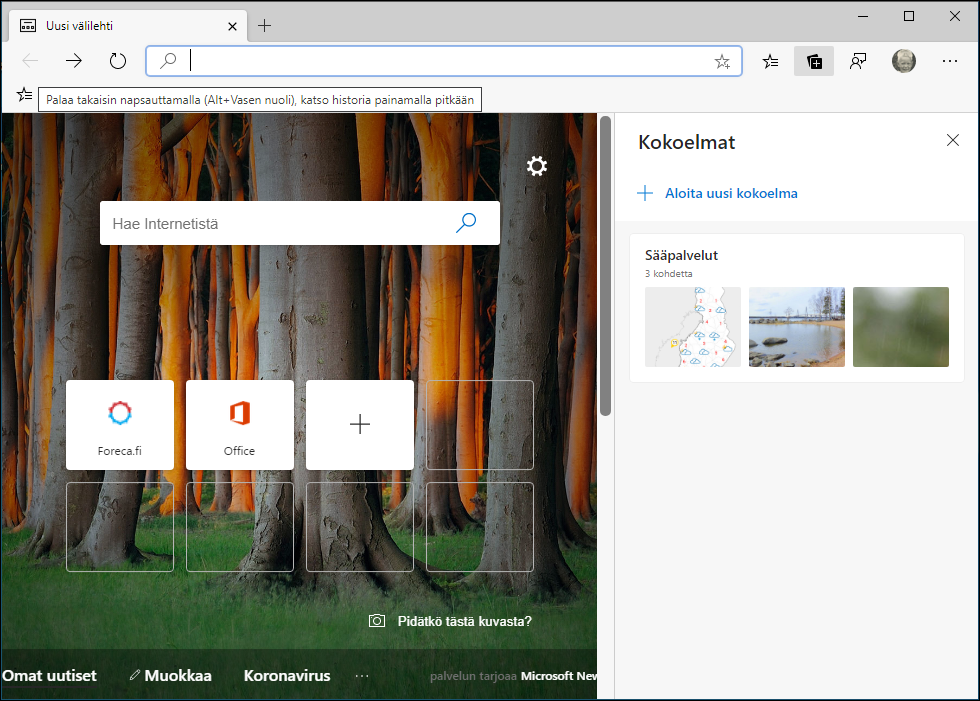Image resolution: width=980 pixels, height=701 pixels.
Task: Open the Collections icon in the toolbar
Action: [814, 61]
